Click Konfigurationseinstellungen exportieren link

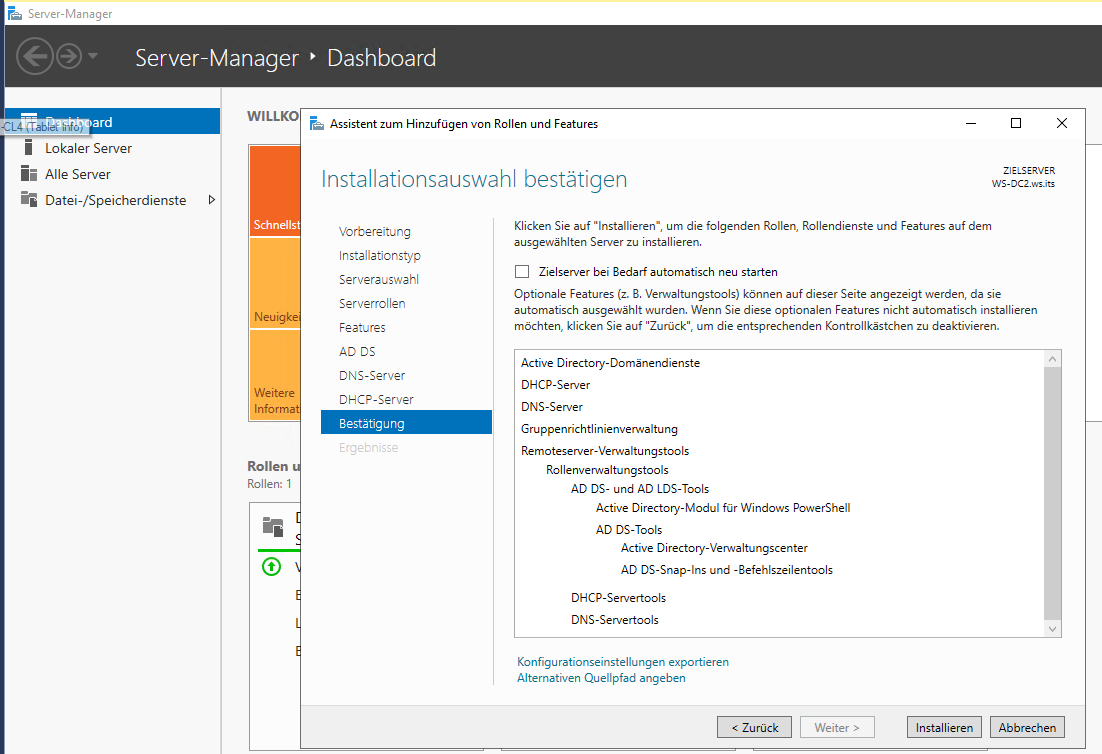[623, 661]
